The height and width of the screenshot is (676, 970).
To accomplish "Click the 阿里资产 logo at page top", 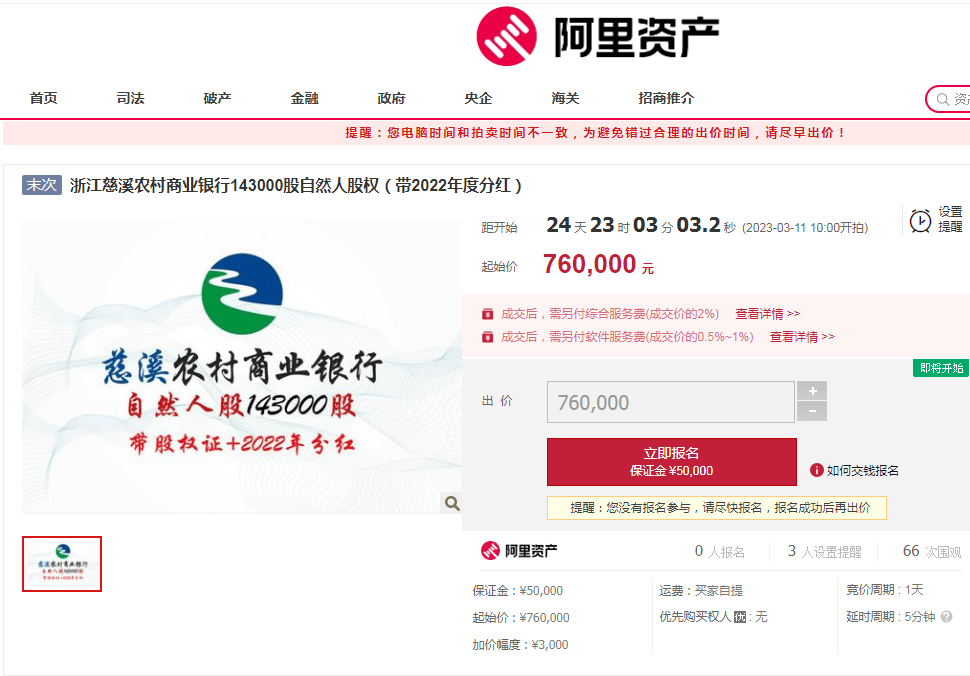I will click(598, 36).
